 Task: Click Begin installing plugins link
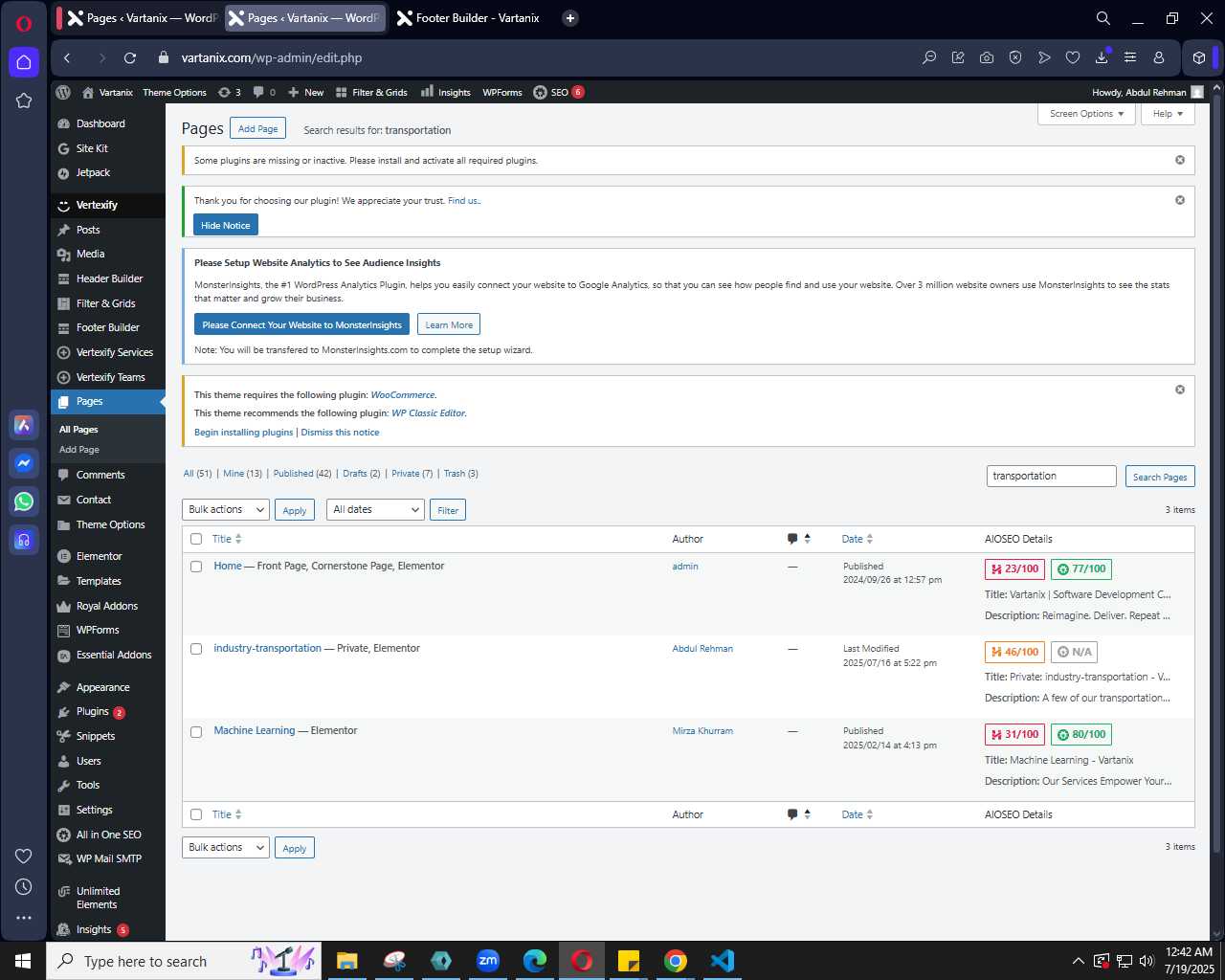click(244, 433)
